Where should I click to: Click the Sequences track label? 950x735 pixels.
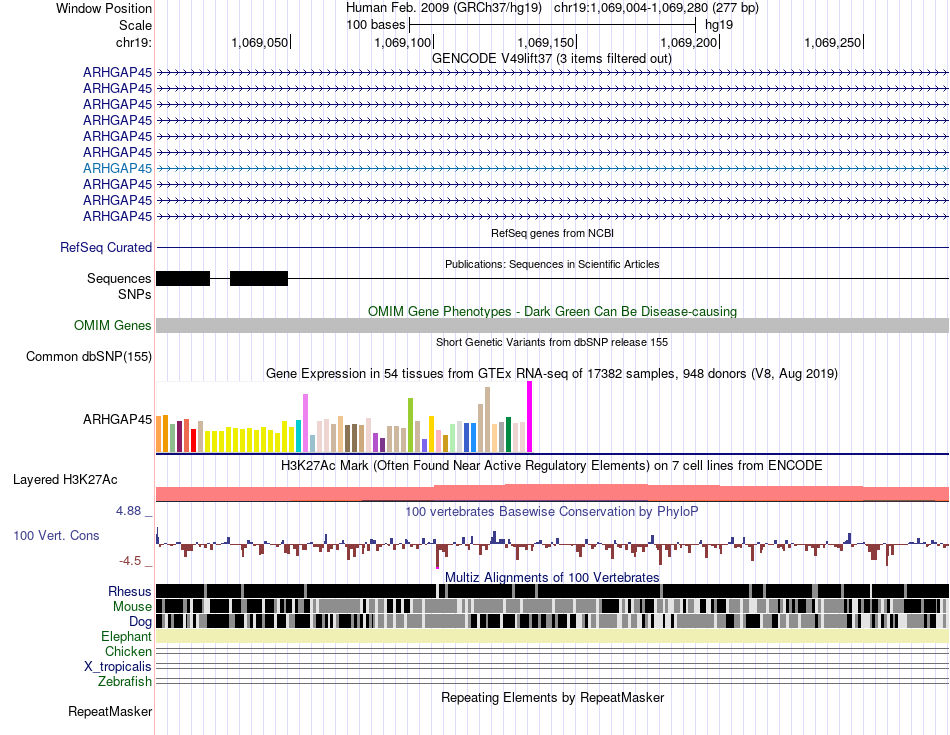coord(119,279)
